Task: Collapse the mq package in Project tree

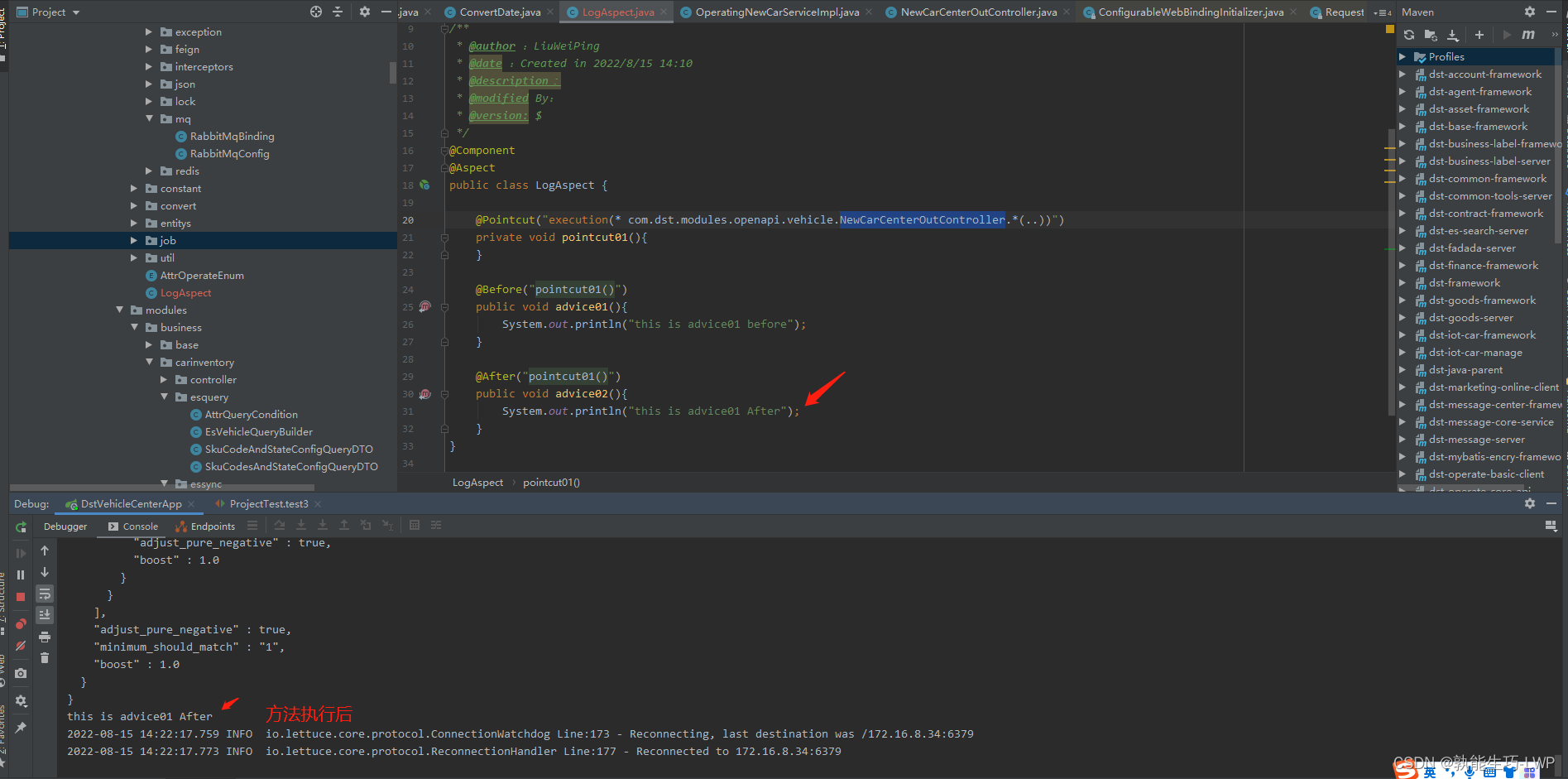Action: [x=150, y=118]
